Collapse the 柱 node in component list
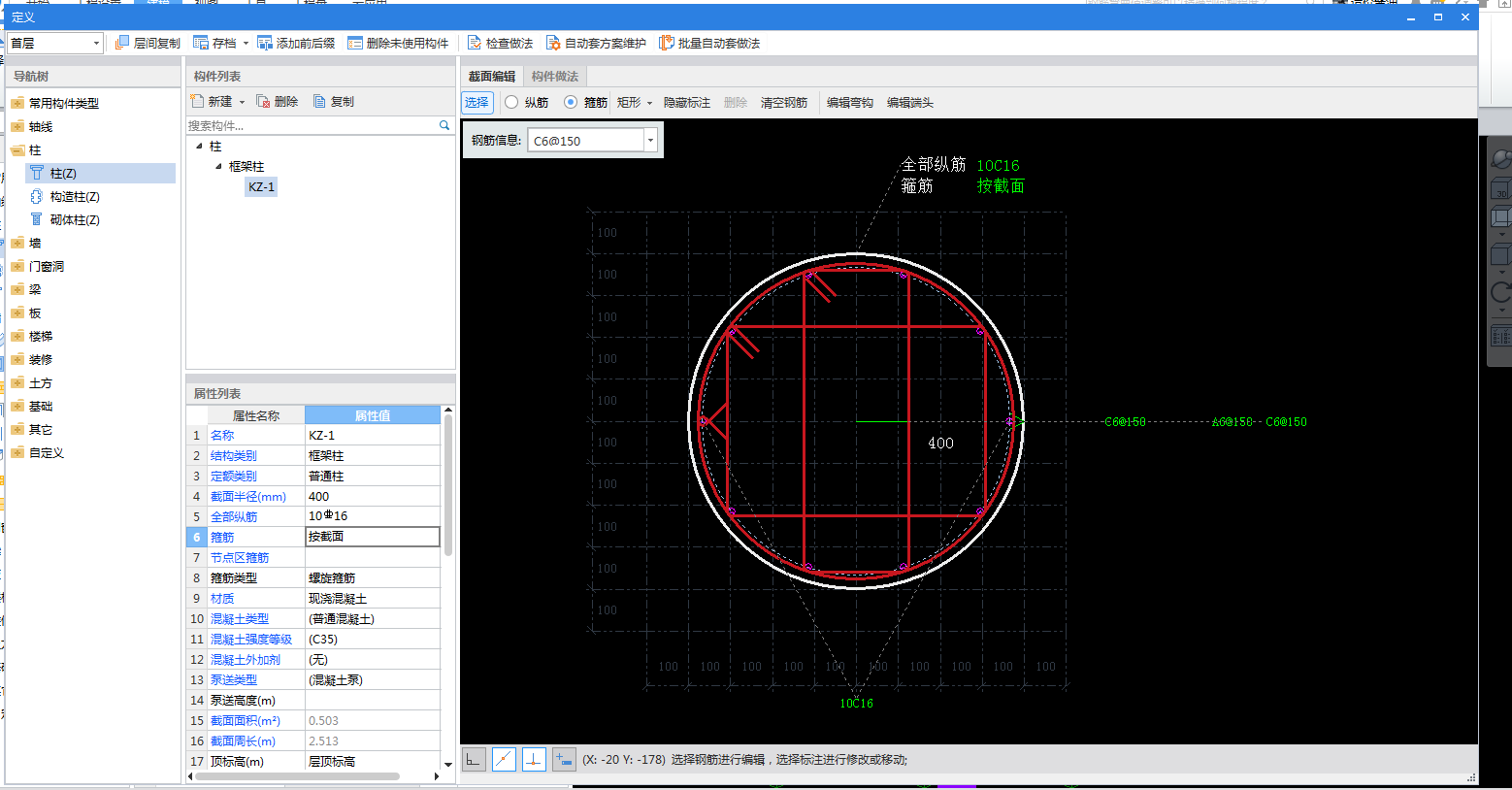 click(x=199, y=147)
